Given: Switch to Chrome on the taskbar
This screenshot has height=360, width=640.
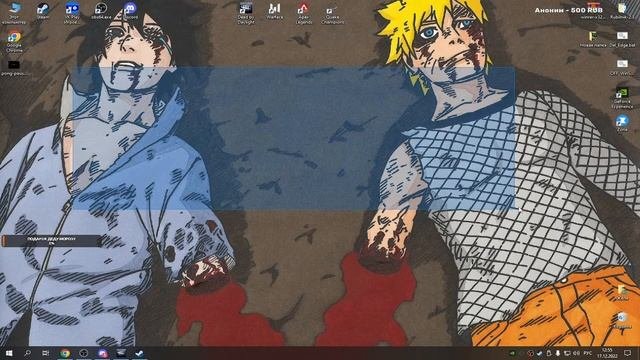Looking at the screenshot, I should click(x=64, y=353).
